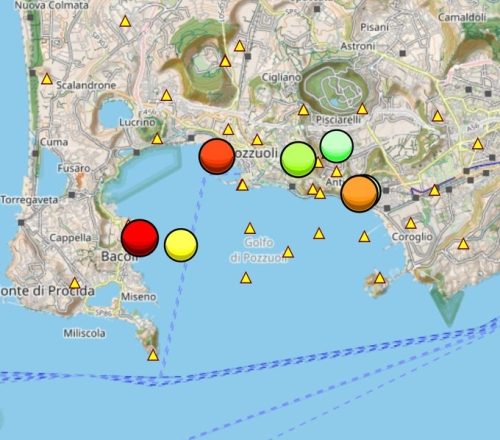This screenshot has width=500, height=440.
Task: Select the yellow earthquake circle in the gulf
Action: pos(181,245)
